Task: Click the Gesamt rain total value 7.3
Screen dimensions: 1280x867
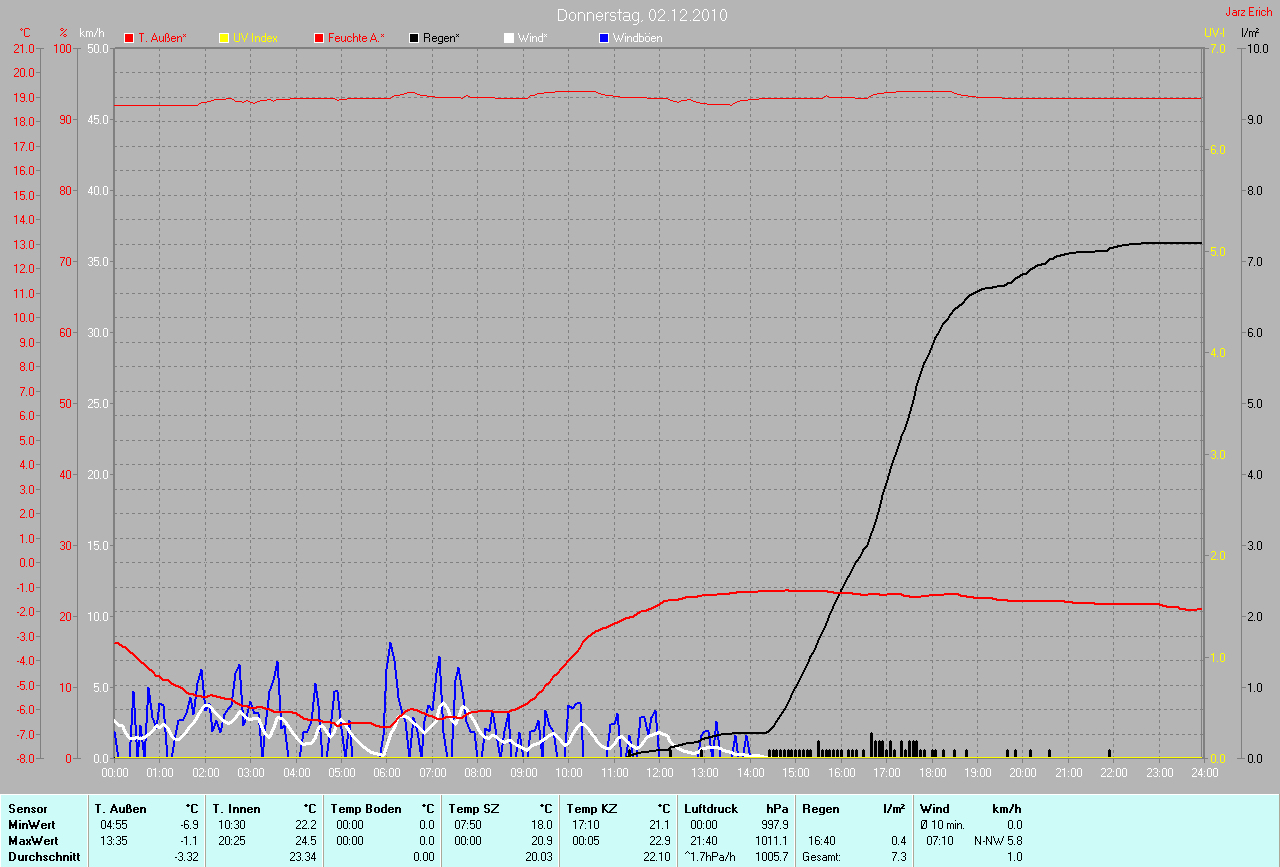Action: 898,856
